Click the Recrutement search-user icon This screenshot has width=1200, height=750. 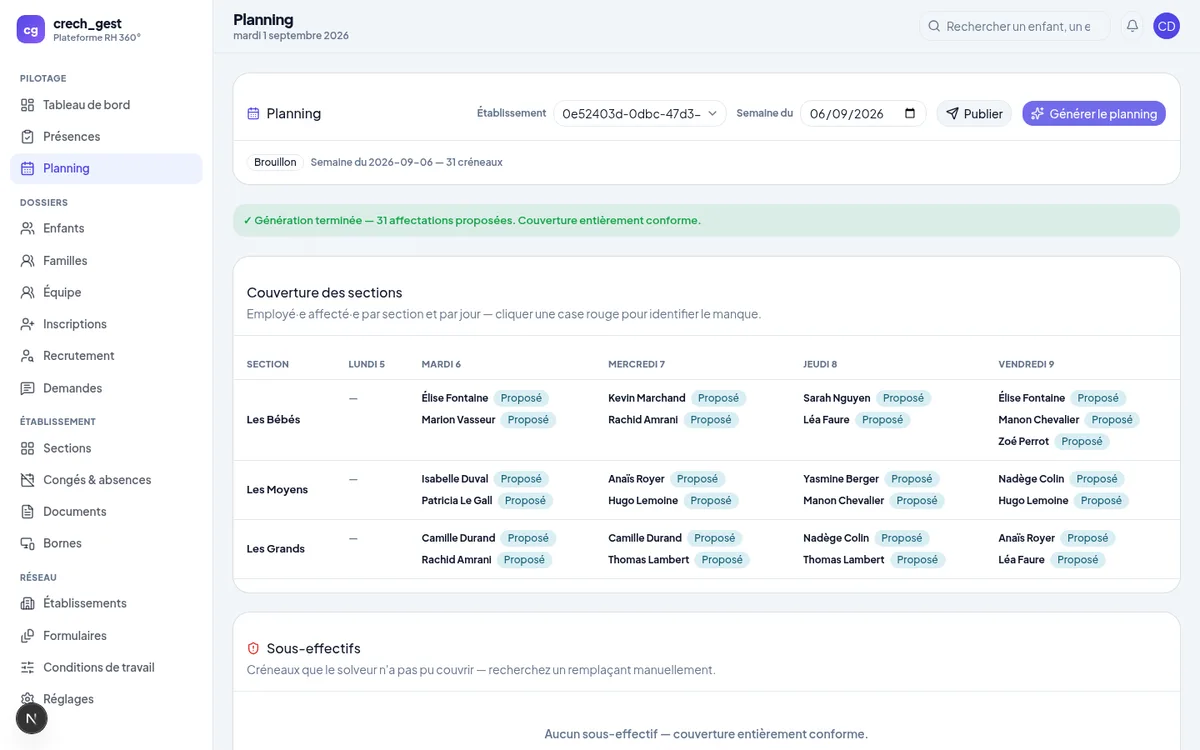[x=28, y=356]
